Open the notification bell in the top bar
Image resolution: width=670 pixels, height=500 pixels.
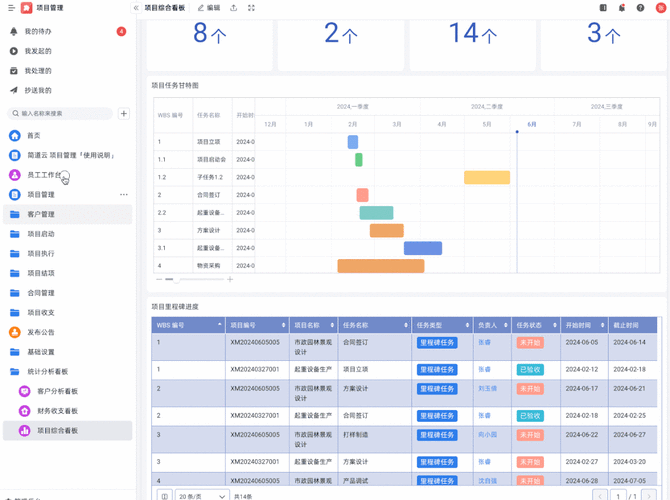(621, 8)
